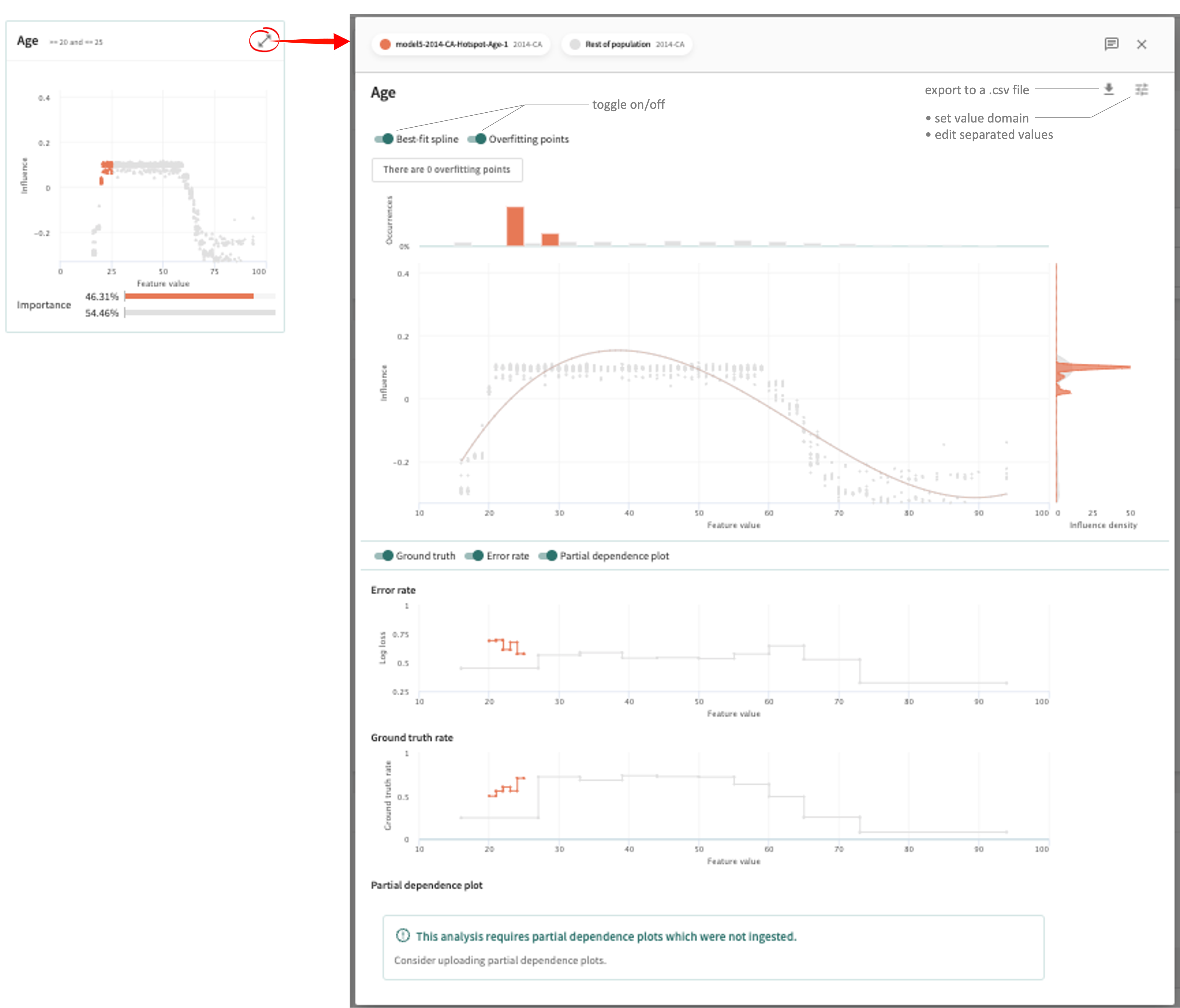
Task: Toggle the Ground truth switch
Action: 384,556
